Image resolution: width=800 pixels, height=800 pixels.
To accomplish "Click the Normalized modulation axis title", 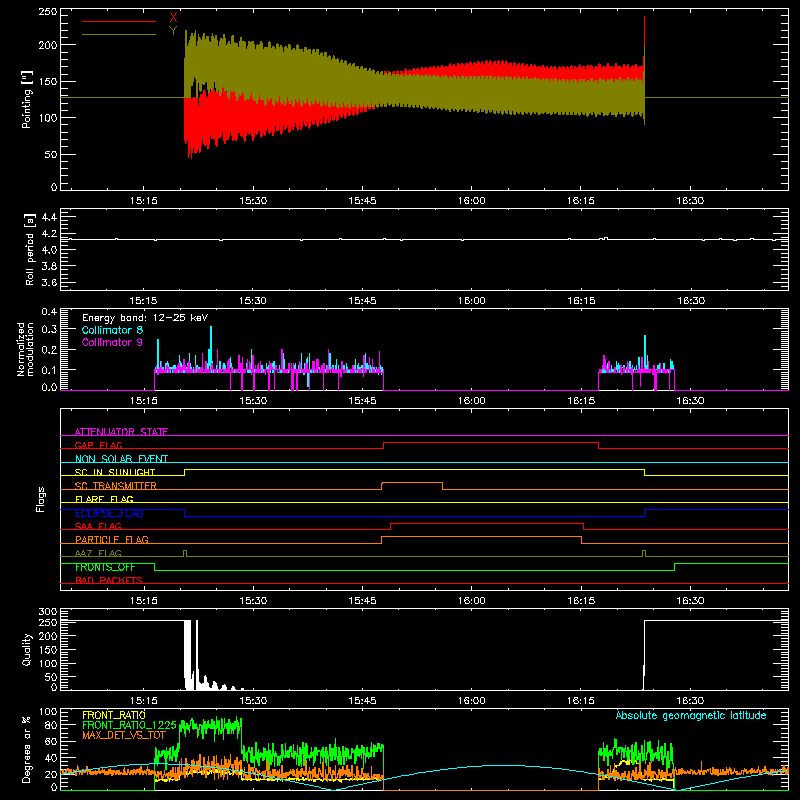I will tap(26, 349).
